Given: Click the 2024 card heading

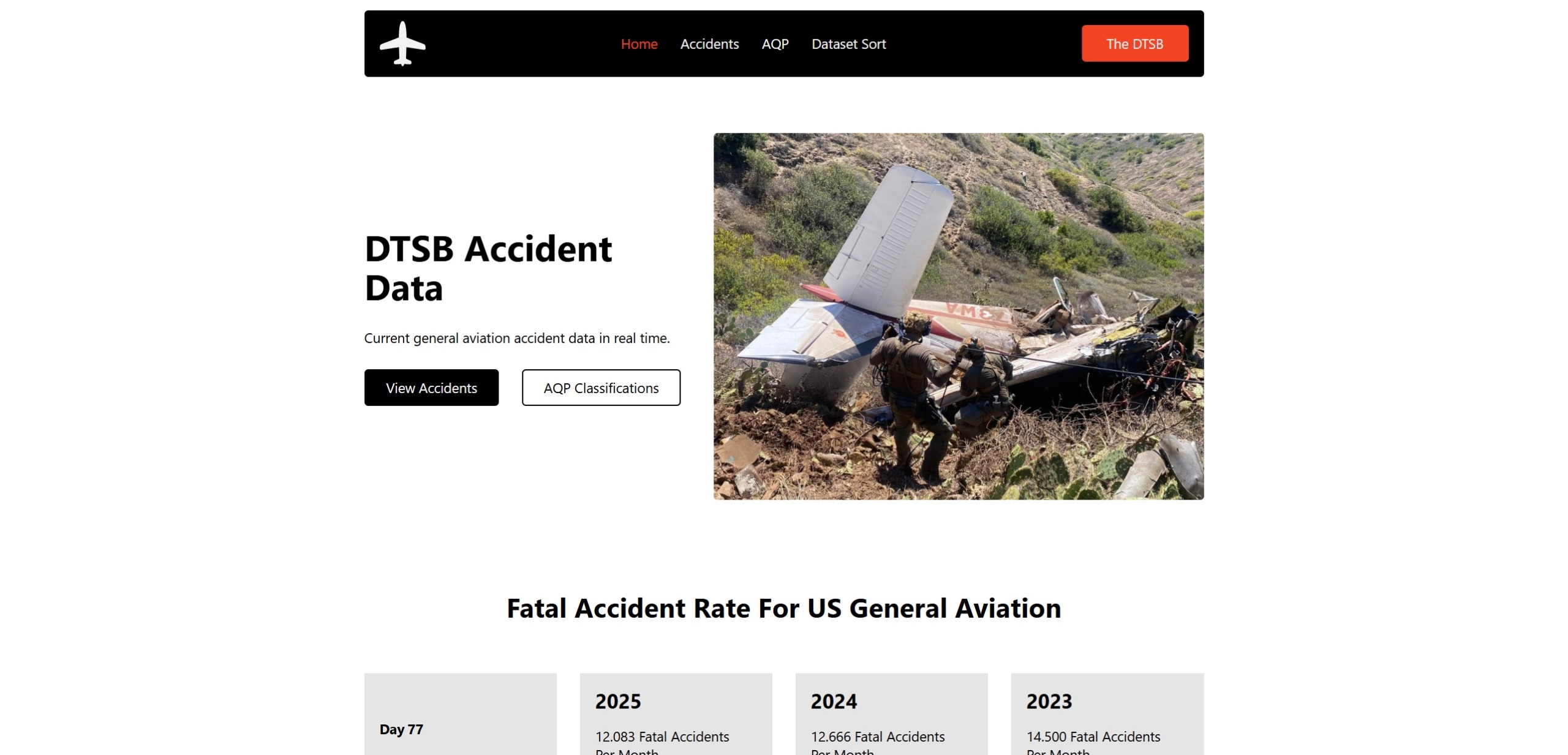Looking at the screenshot, I should (834, 702).
